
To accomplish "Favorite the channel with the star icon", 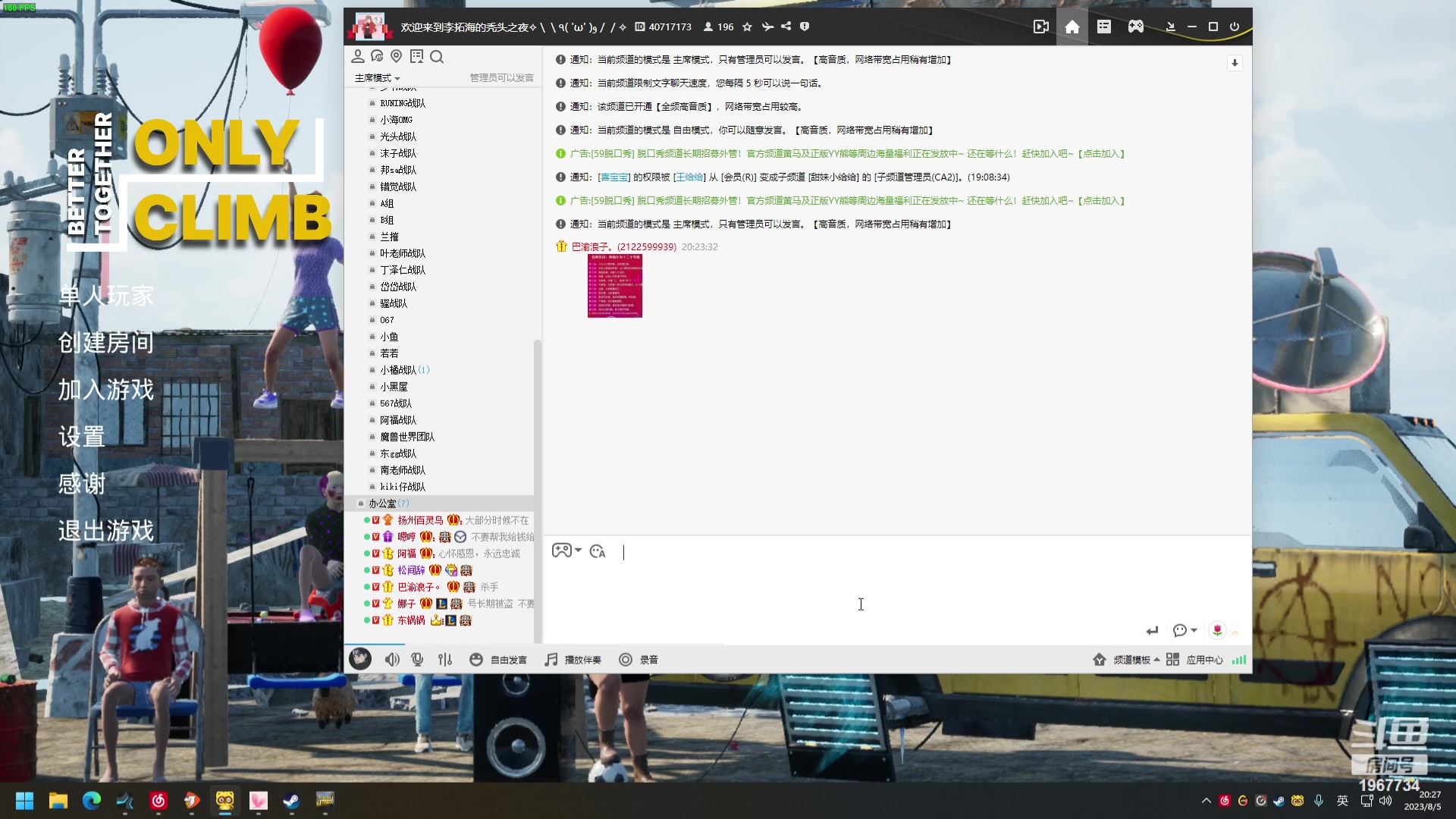I will (747, 27).
